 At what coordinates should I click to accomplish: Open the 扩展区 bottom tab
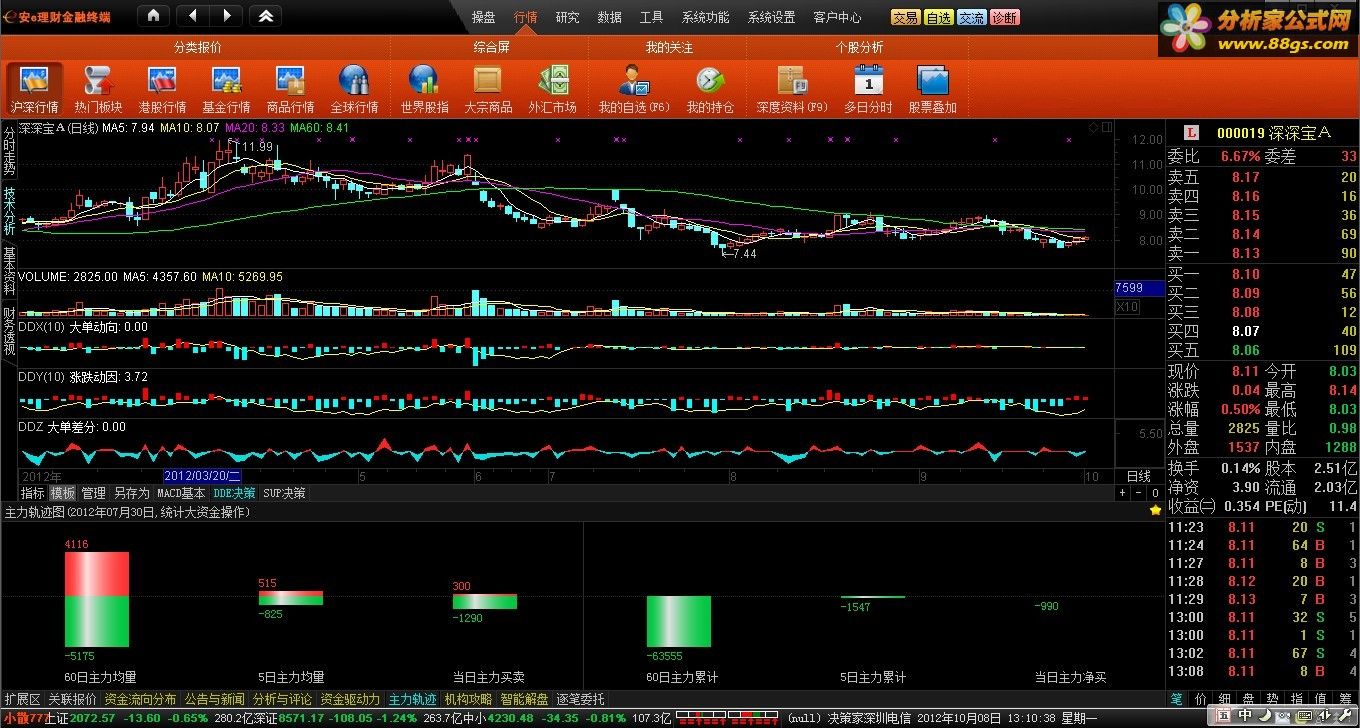click(22, 699)
